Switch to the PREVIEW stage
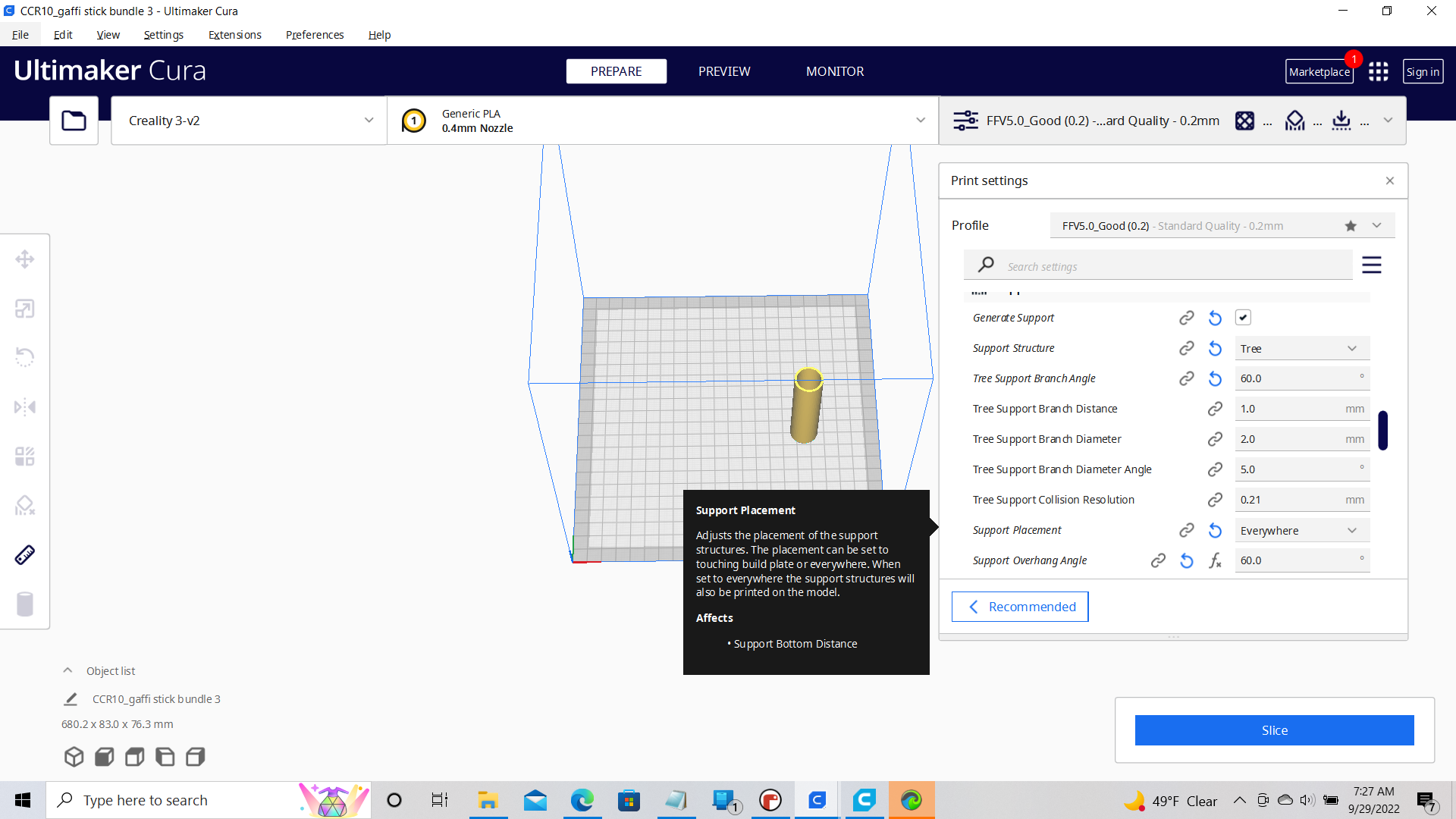The height and width of the screenshot is (819, 1456). pyautogui.click(x=724, y=71)
